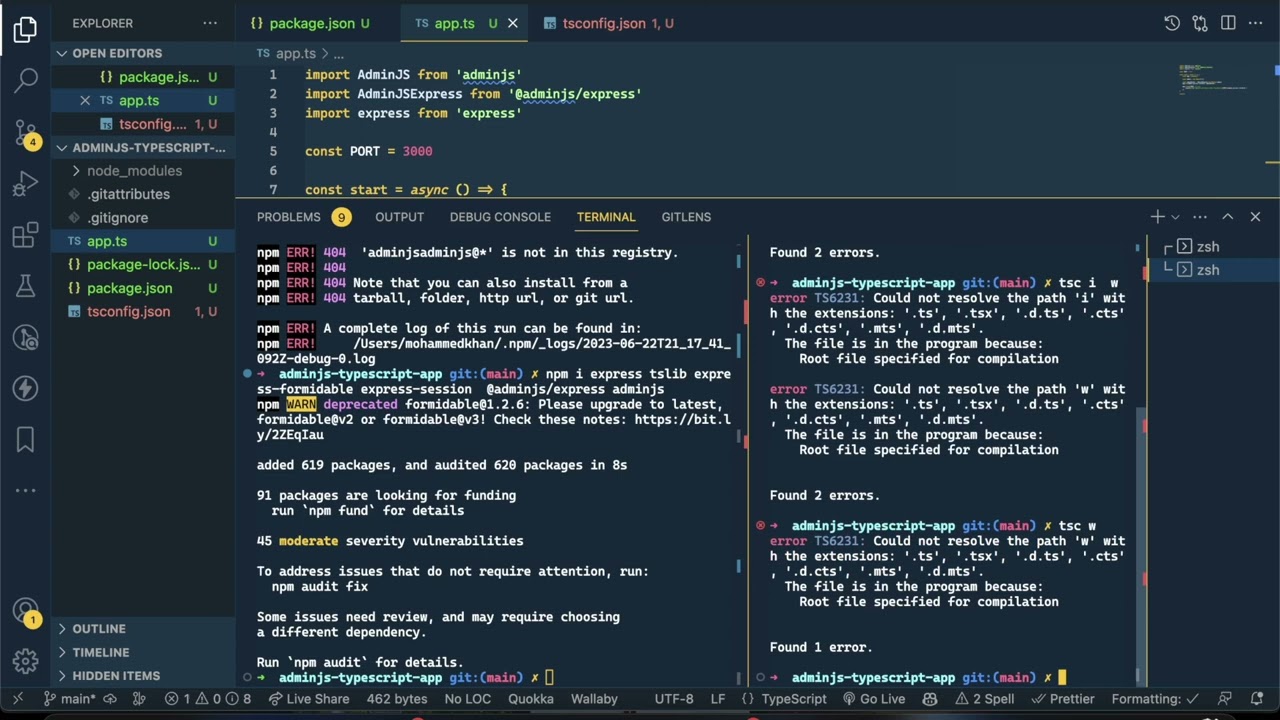Change end of line sequence LF
The image size is (1280, 720).
[x=718, y=699]
